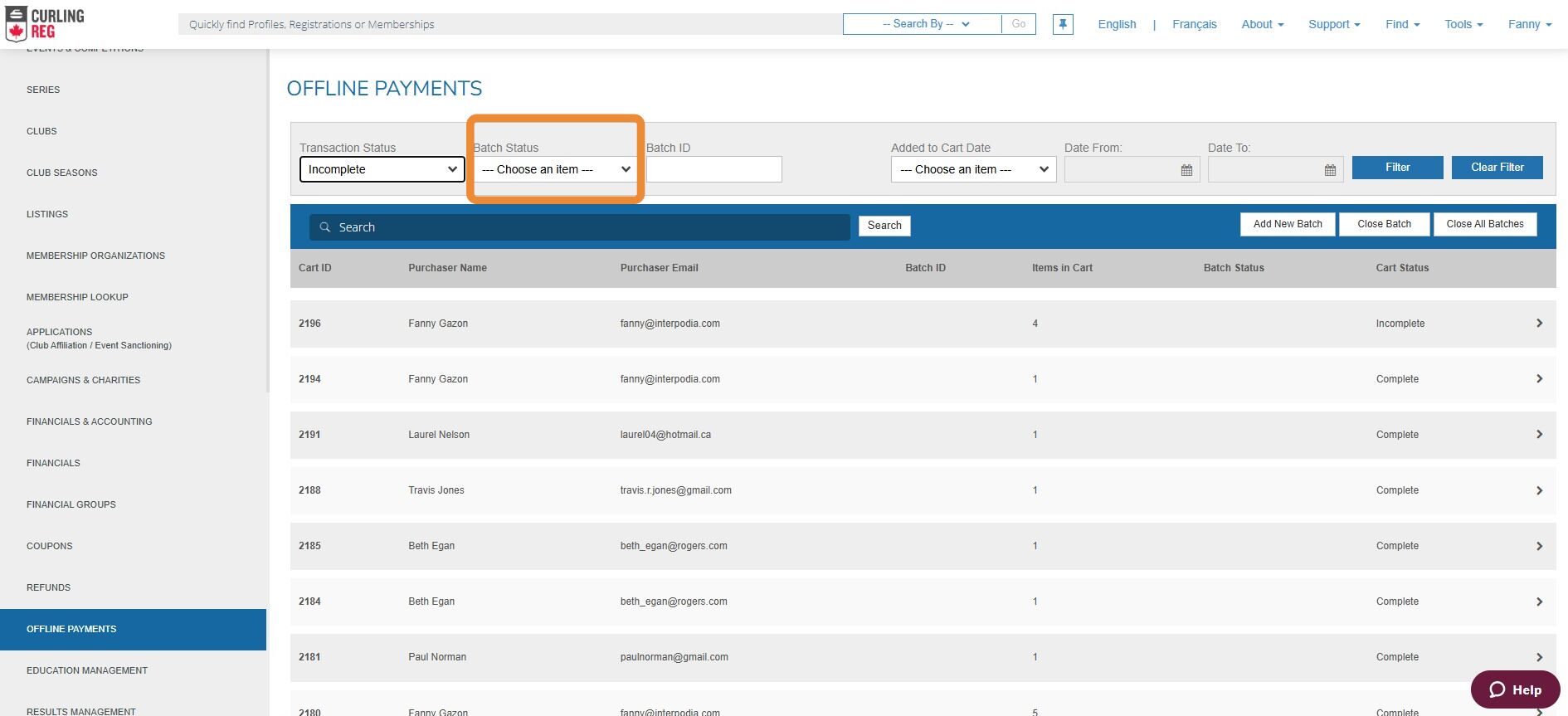Click the Filter button
This screenshot has height=716, width=1568.
click(x=1397, y=168)
